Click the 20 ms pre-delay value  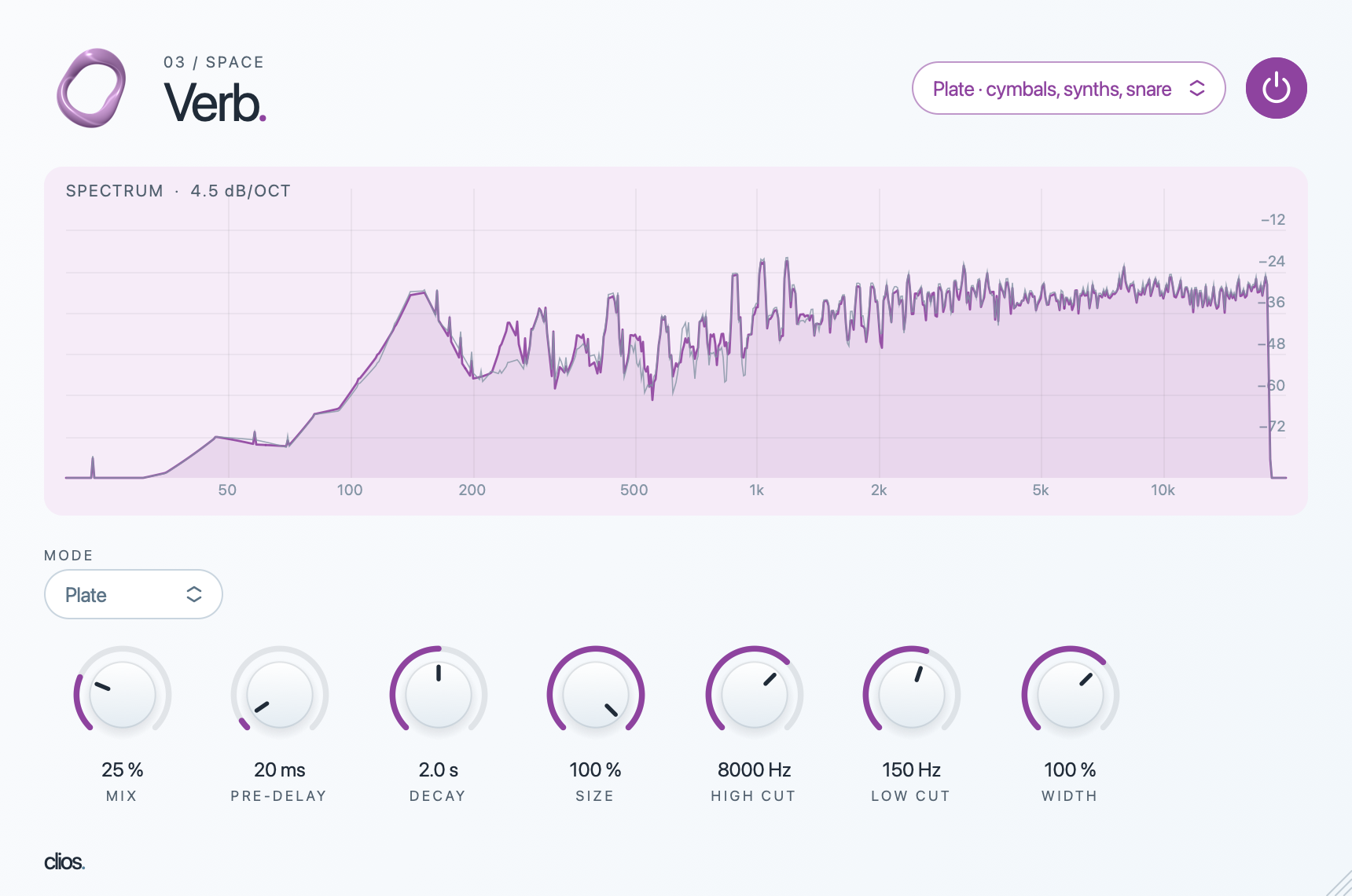click(280, 769)
